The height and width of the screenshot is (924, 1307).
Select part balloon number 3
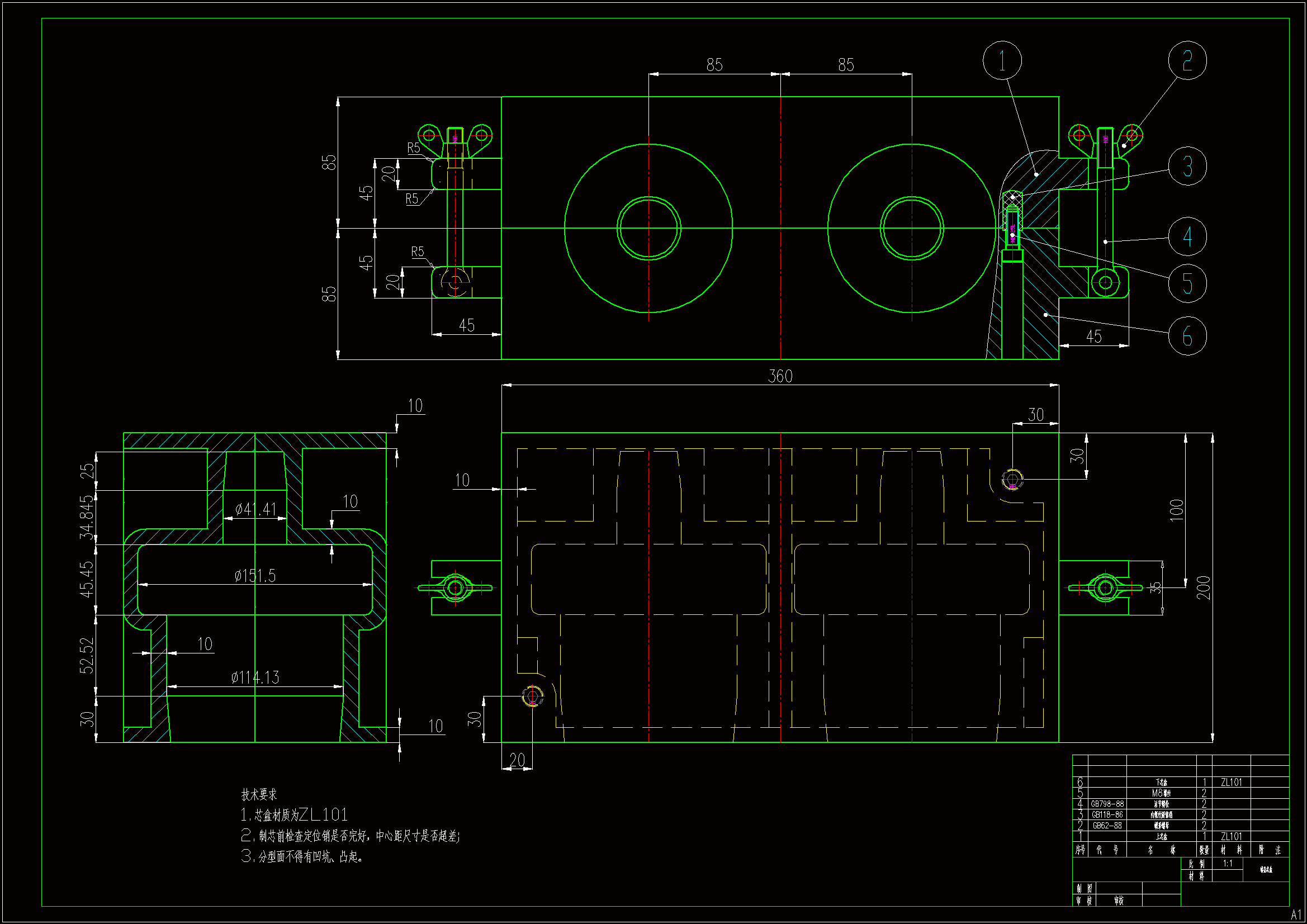tap(1187, 166)
